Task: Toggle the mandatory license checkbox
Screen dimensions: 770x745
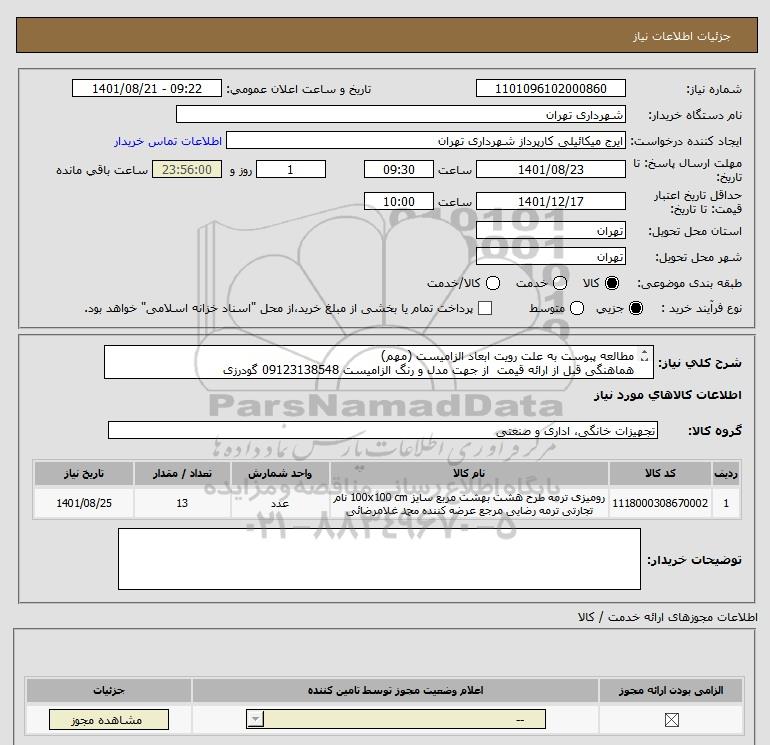Action: coord(671,720)
